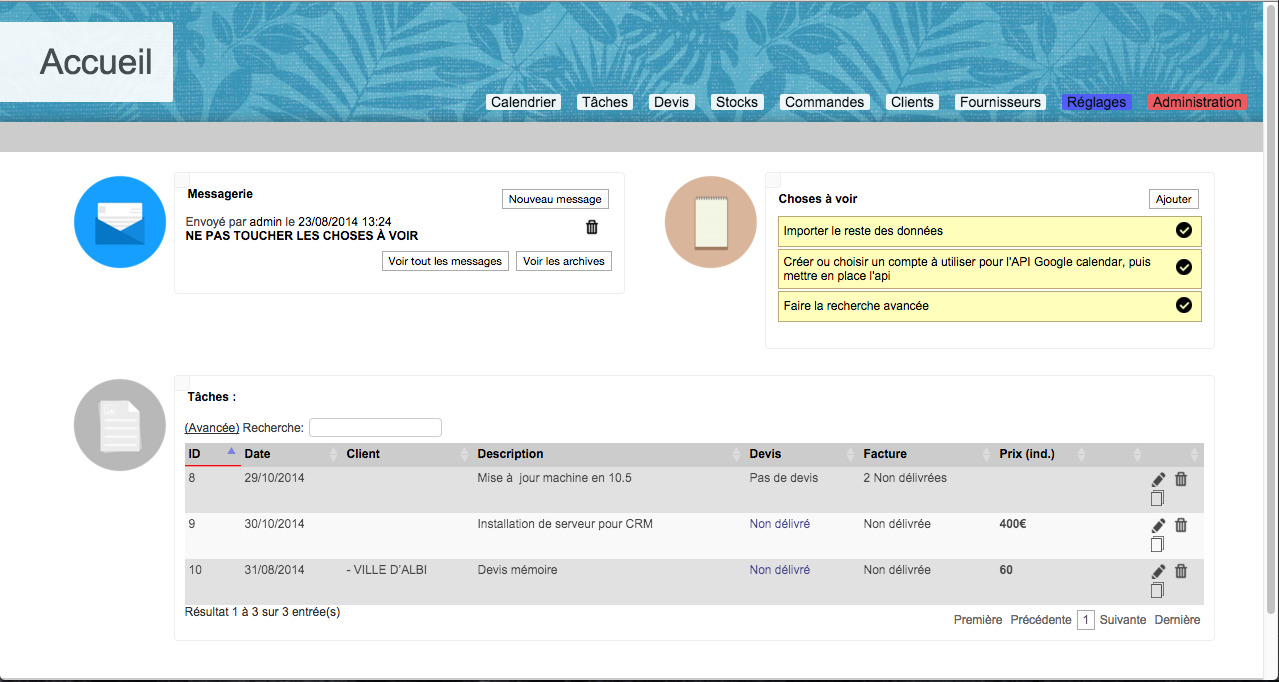This screenshot has width=1279, height=682.
Task: Duplicate task 10 with the copy icon
Action: (x=1157, y=590)
